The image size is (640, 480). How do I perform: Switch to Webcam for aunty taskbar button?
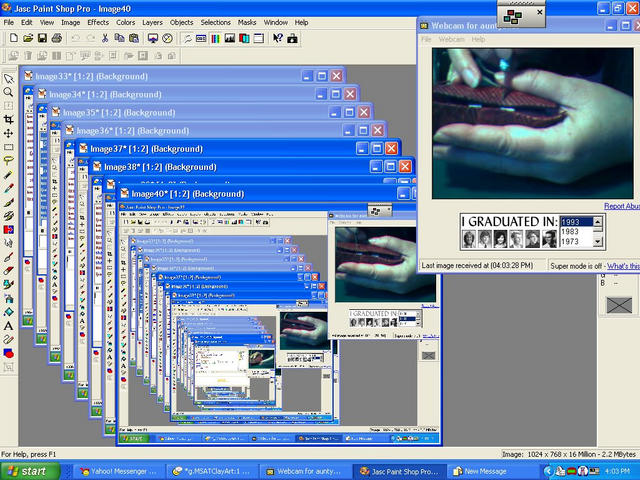click(304, 471)
